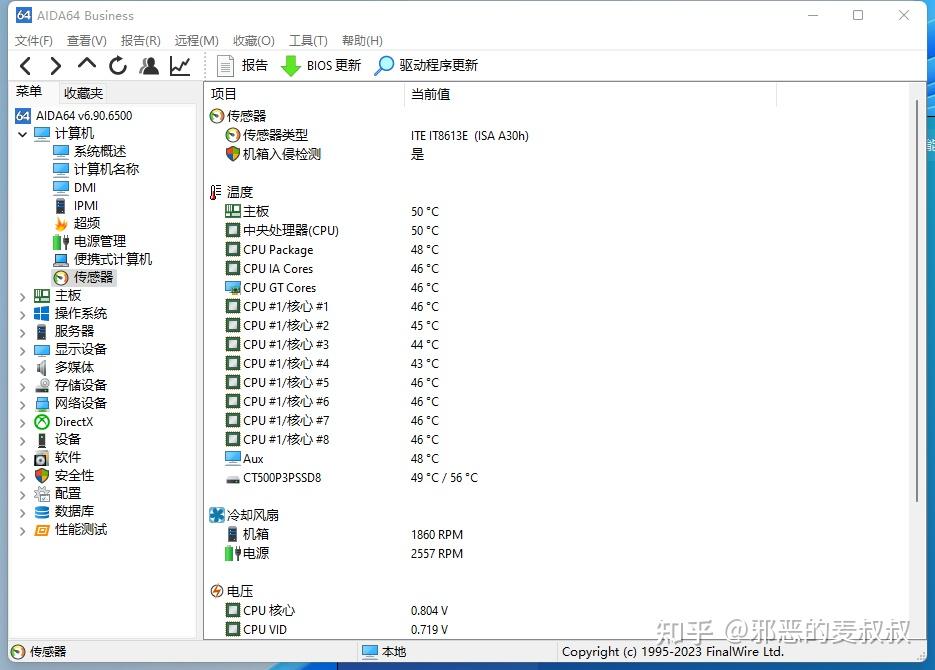Click the 本地 status bar entry
Viewport: 935px width, 670px height.
[385, 652]
